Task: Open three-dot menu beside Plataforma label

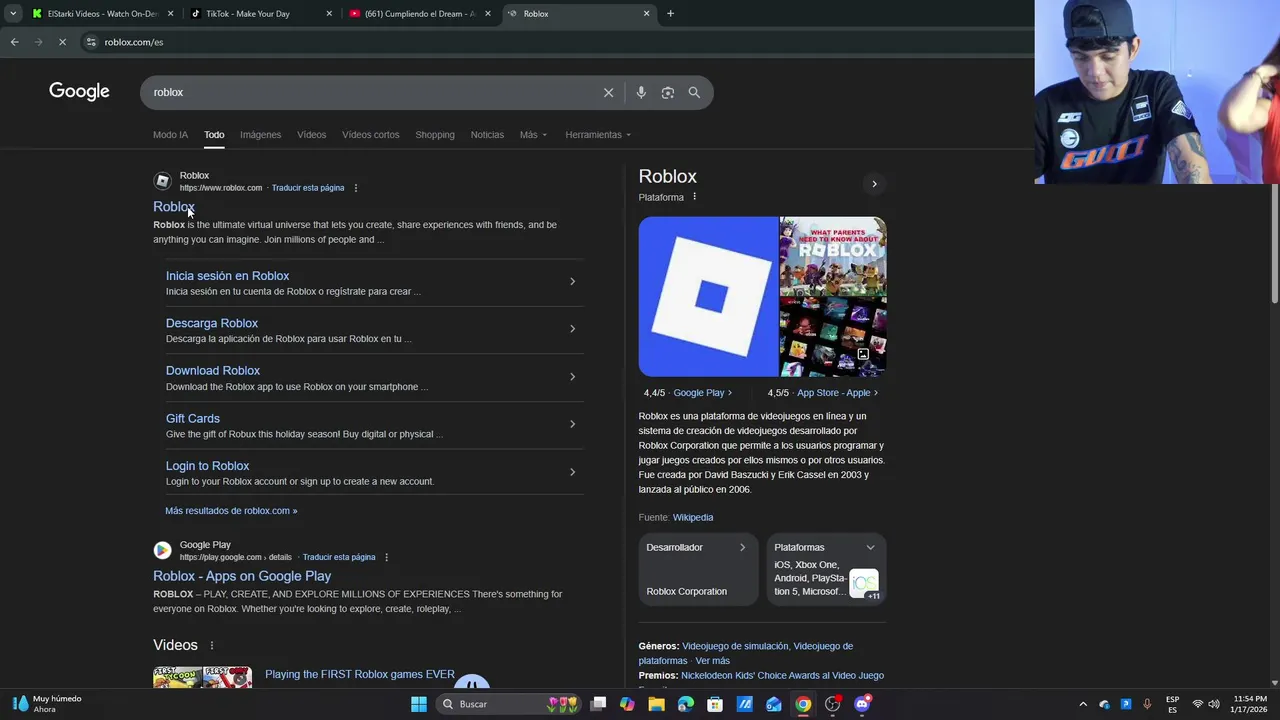Action: (x=694, y=197)
